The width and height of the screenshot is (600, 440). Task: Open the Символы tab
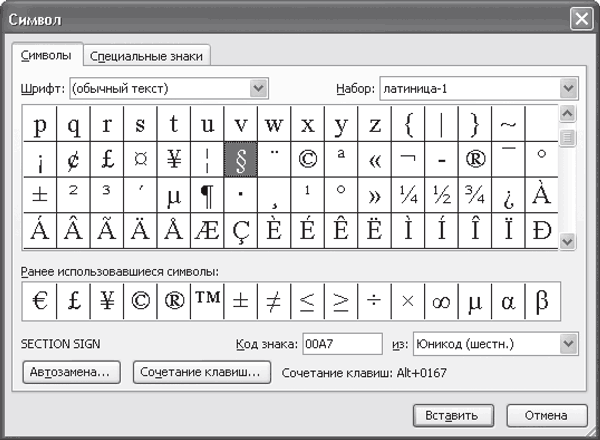[46, 56]
